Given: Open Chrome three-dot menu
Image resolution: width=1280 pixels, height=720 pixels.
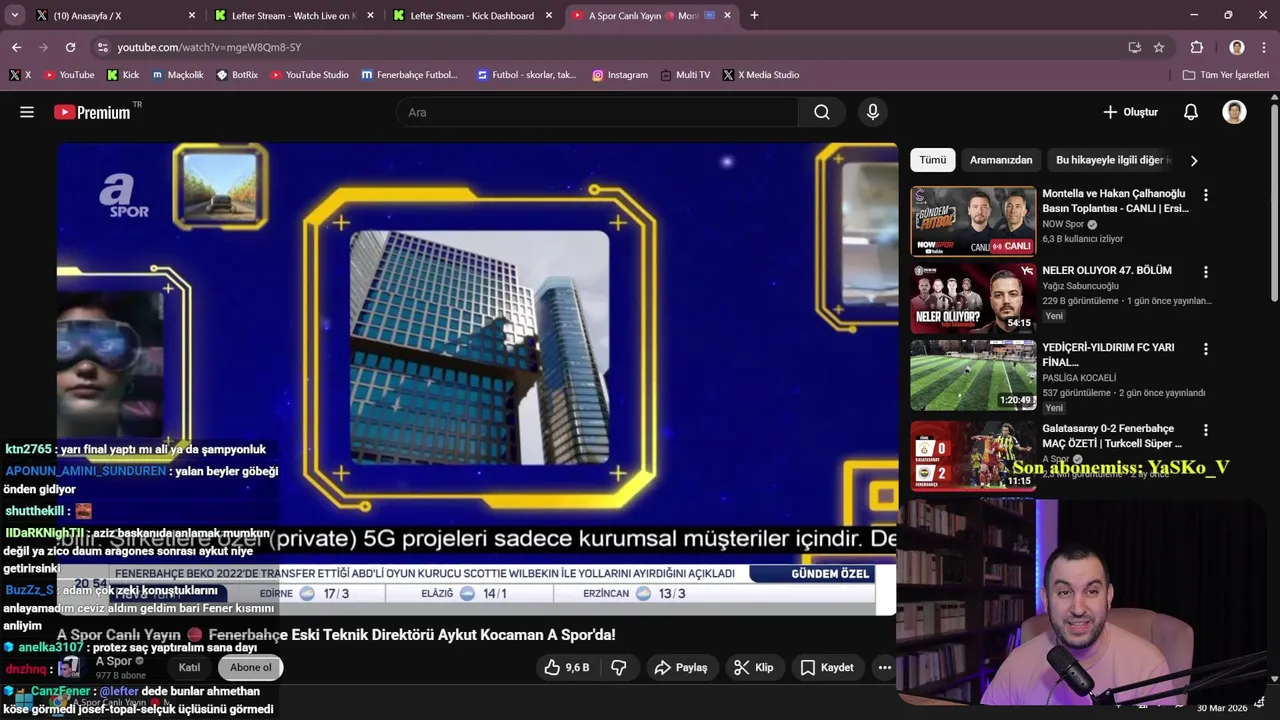Looking at the screenshot, I should (1264, 47).
